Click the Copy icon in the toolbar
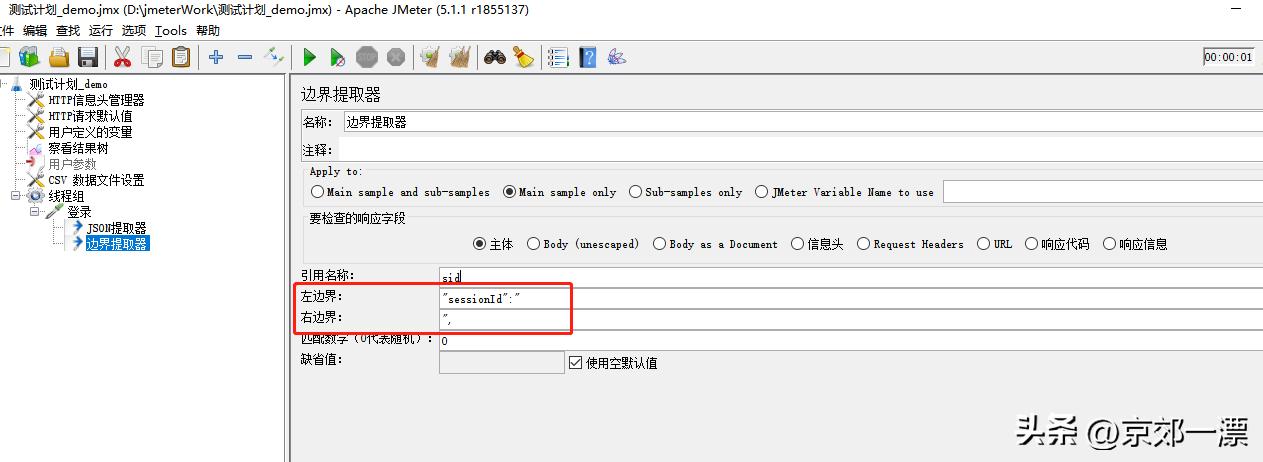1263x462 pixels. tap(152, 57)
